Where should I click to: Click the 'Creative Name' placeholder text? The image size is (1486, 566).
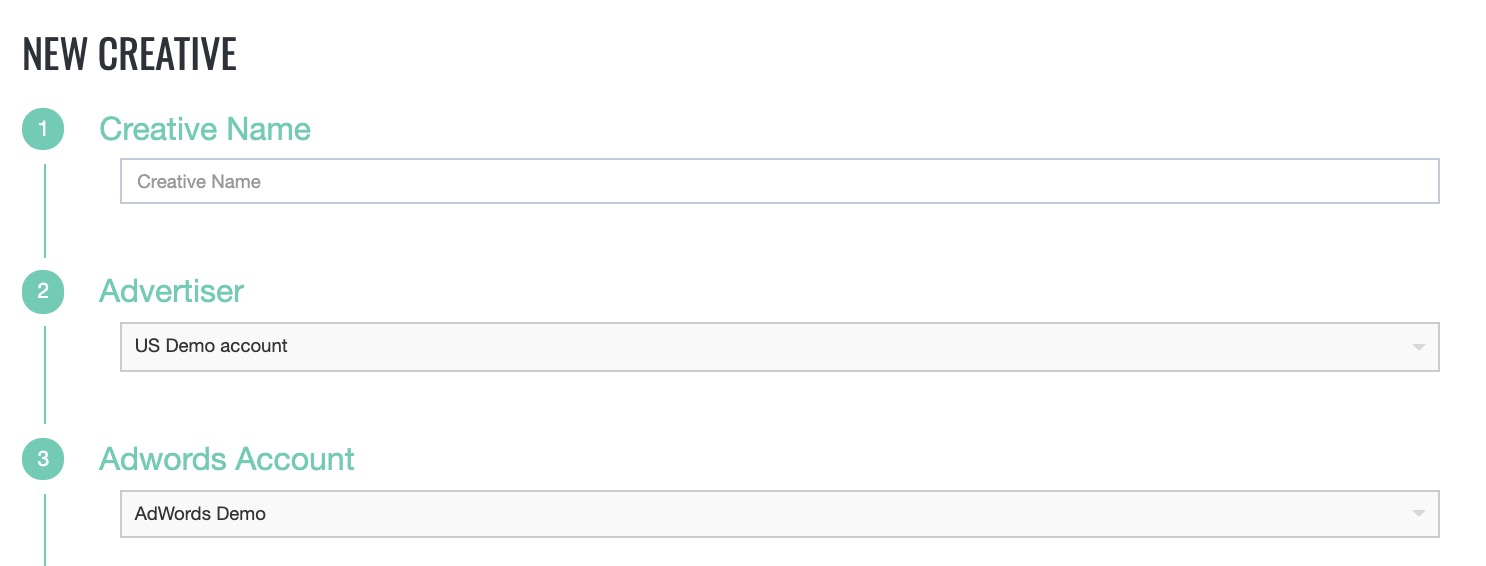[199, 182]
